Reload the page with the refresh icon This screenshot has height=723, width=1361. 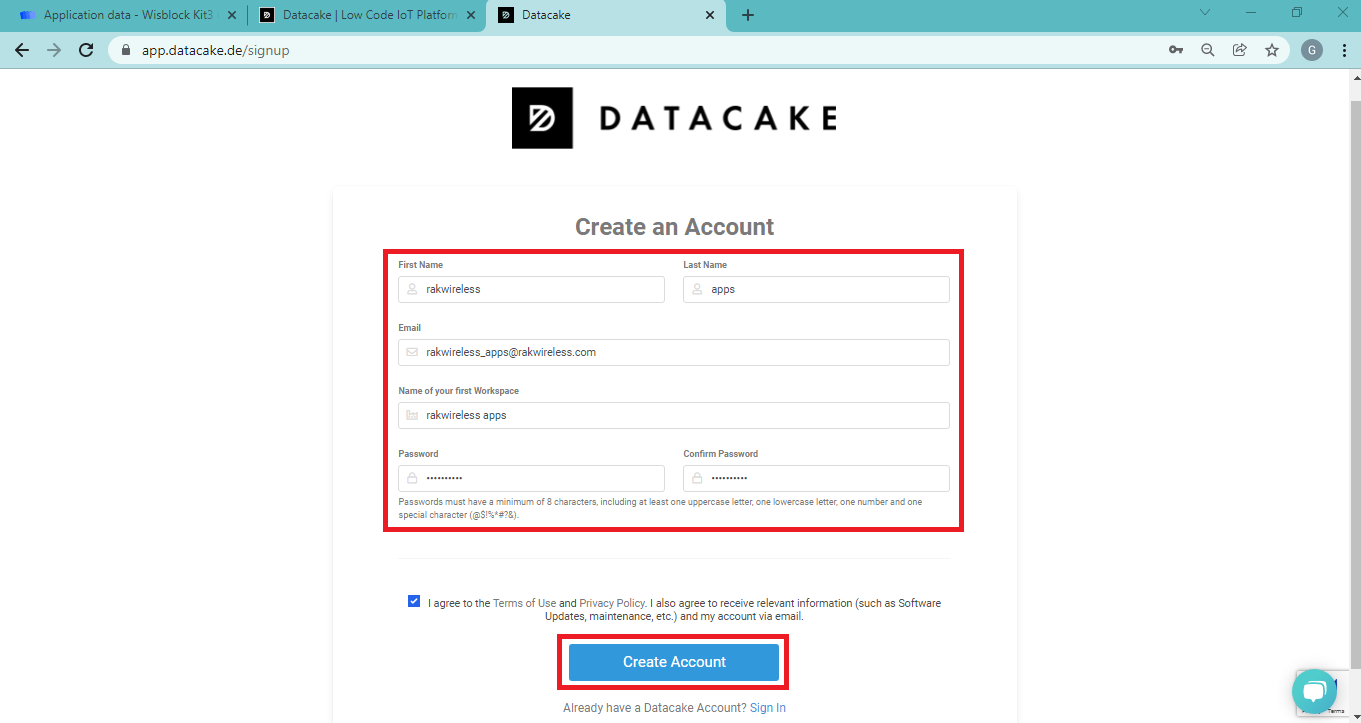[86, 50]
